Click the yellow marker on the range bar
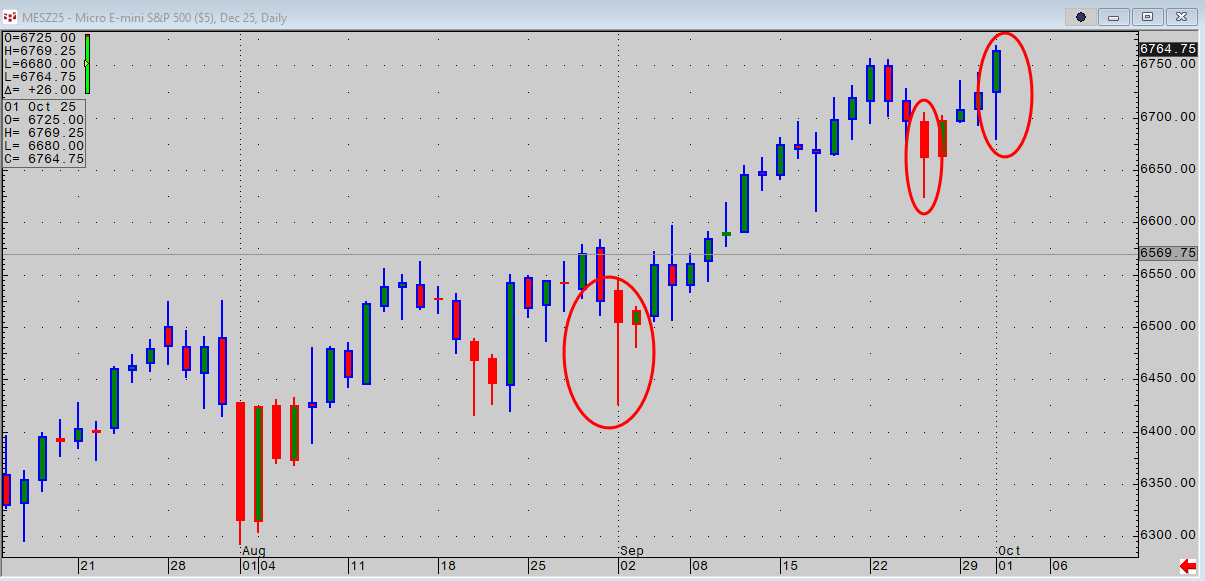Image resolution: width=1205 pixels, height=581 pixels. (87, 63)
